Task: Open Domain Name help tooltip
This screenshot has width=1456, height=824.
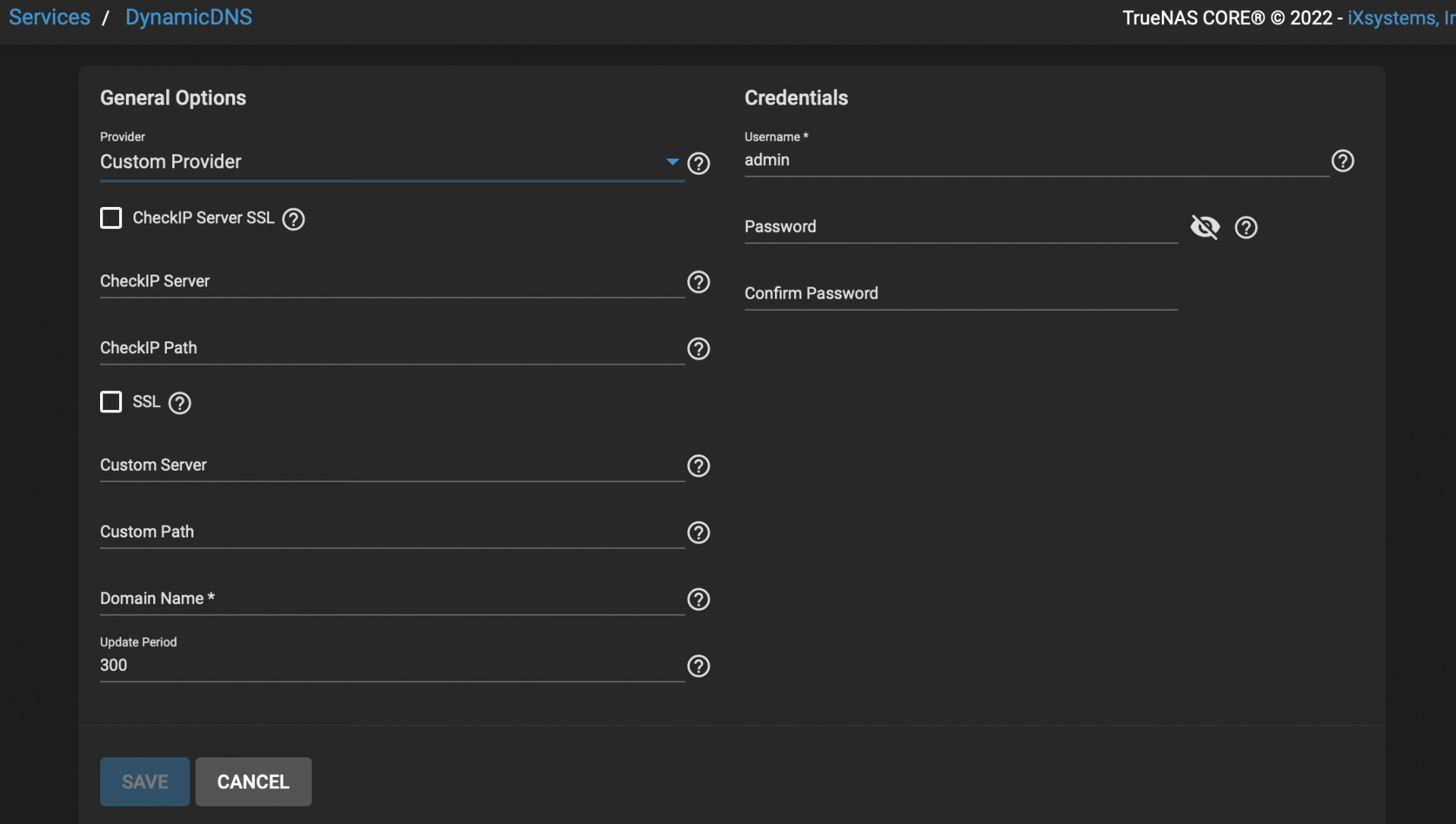Action: point(698,600)
